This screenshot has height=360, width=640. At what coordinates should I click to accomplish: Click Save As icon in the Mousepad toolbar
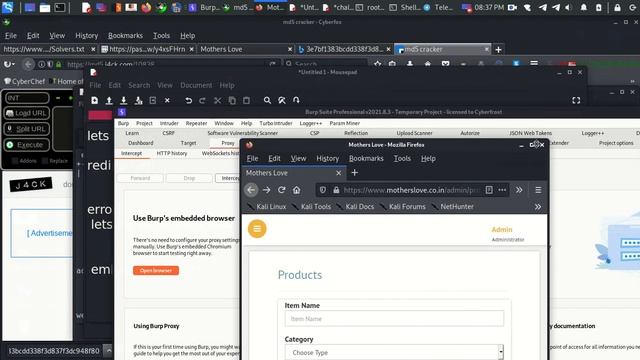tap(138, 100)
